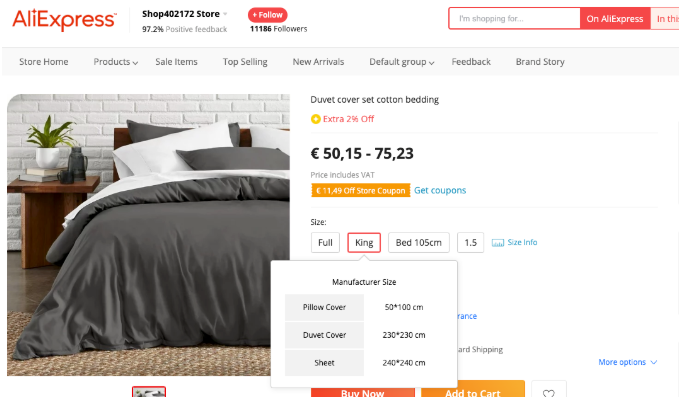Select the Full size option
The height and width of the screenshot is (401, 682).
tap(325, 243)
